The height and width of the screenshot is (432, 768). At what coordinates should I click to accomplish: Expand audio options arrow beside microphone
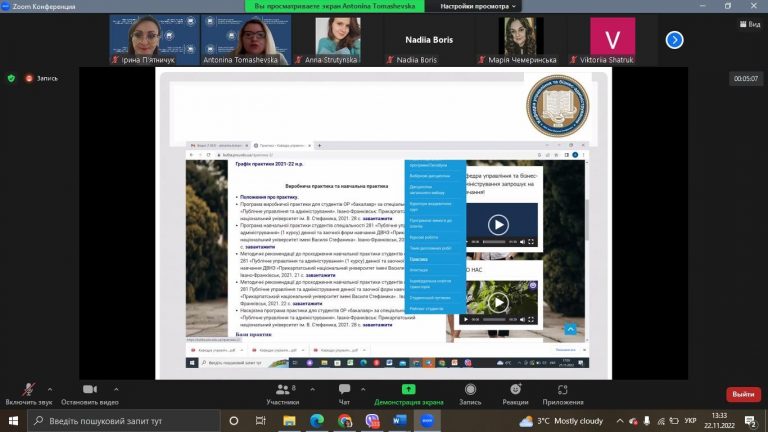click(50, 390)
